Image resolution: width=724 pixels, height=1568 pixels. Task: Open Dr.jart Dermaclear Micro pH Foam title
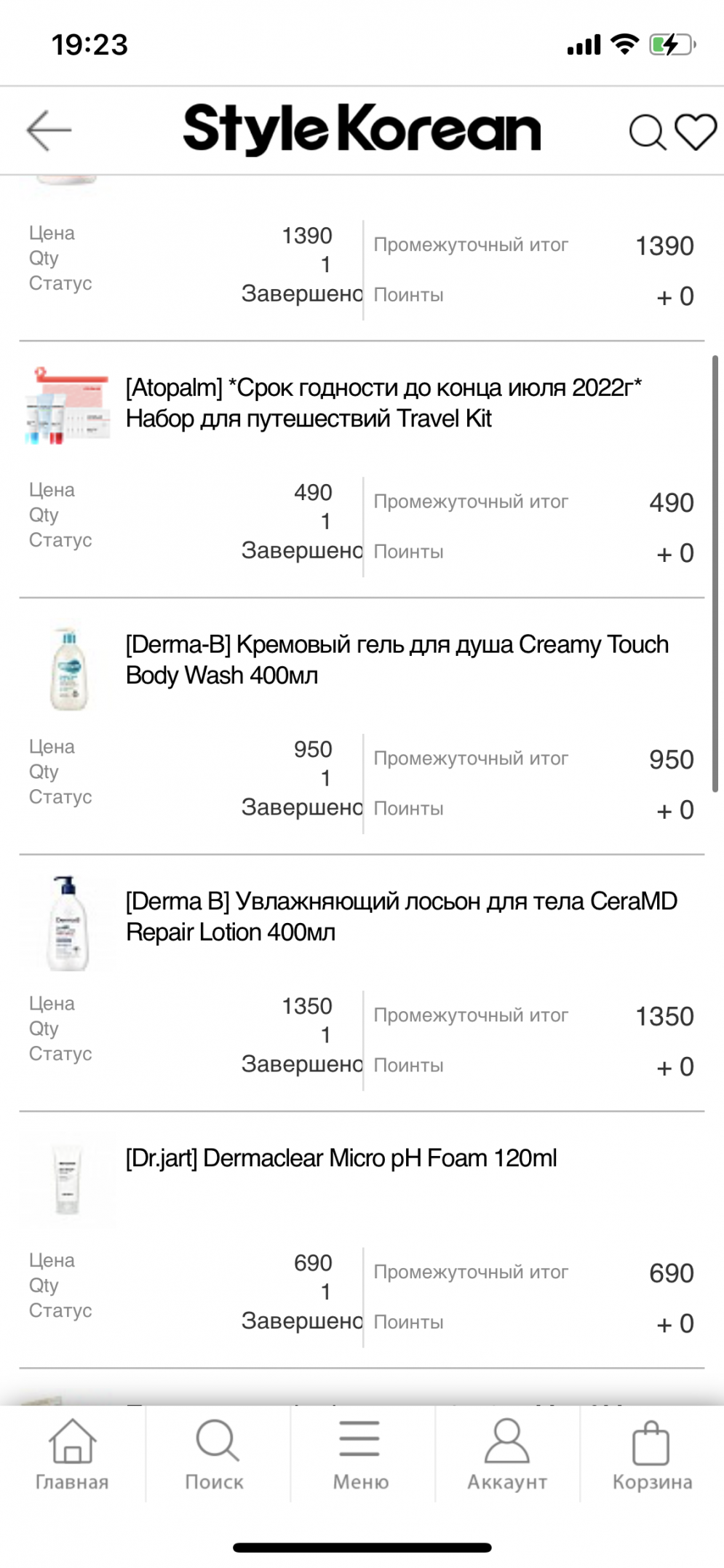pyautogui.click(x=341, y=1158)
